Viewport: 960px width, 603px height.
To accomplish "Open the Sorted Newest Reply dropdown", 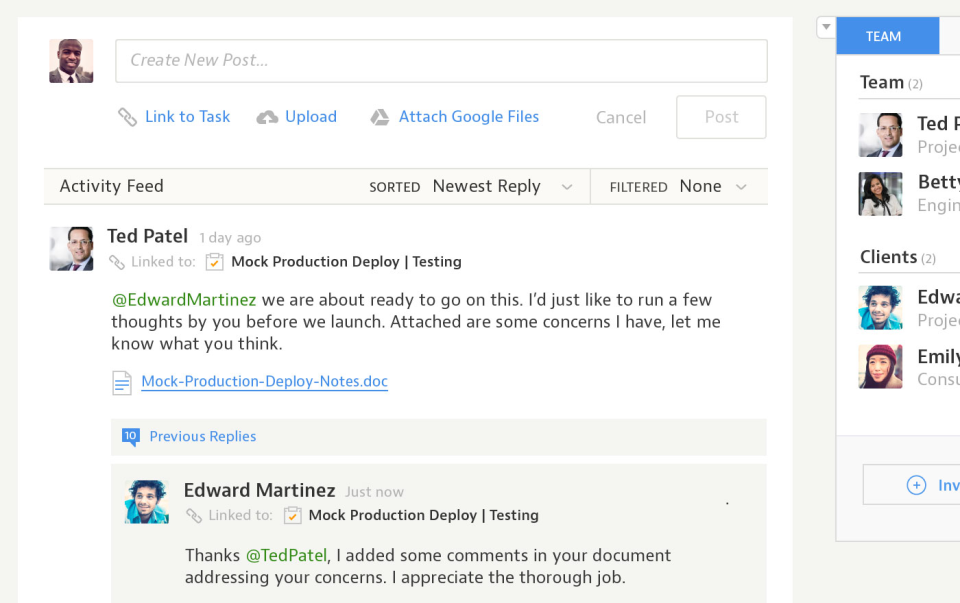I will click(500, 187).
